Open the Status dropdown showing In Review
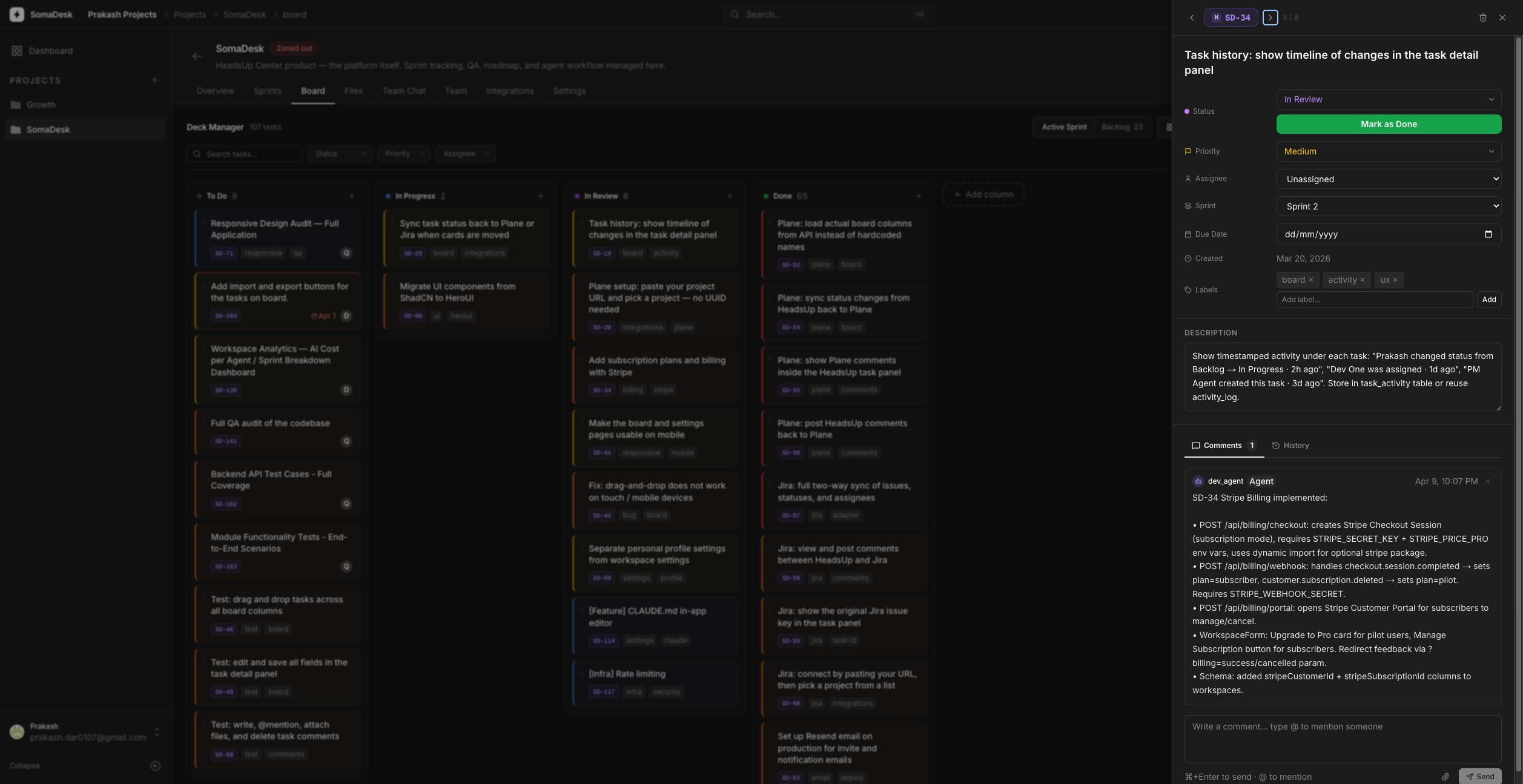The image size is (1523, 784). [1389, 99]
